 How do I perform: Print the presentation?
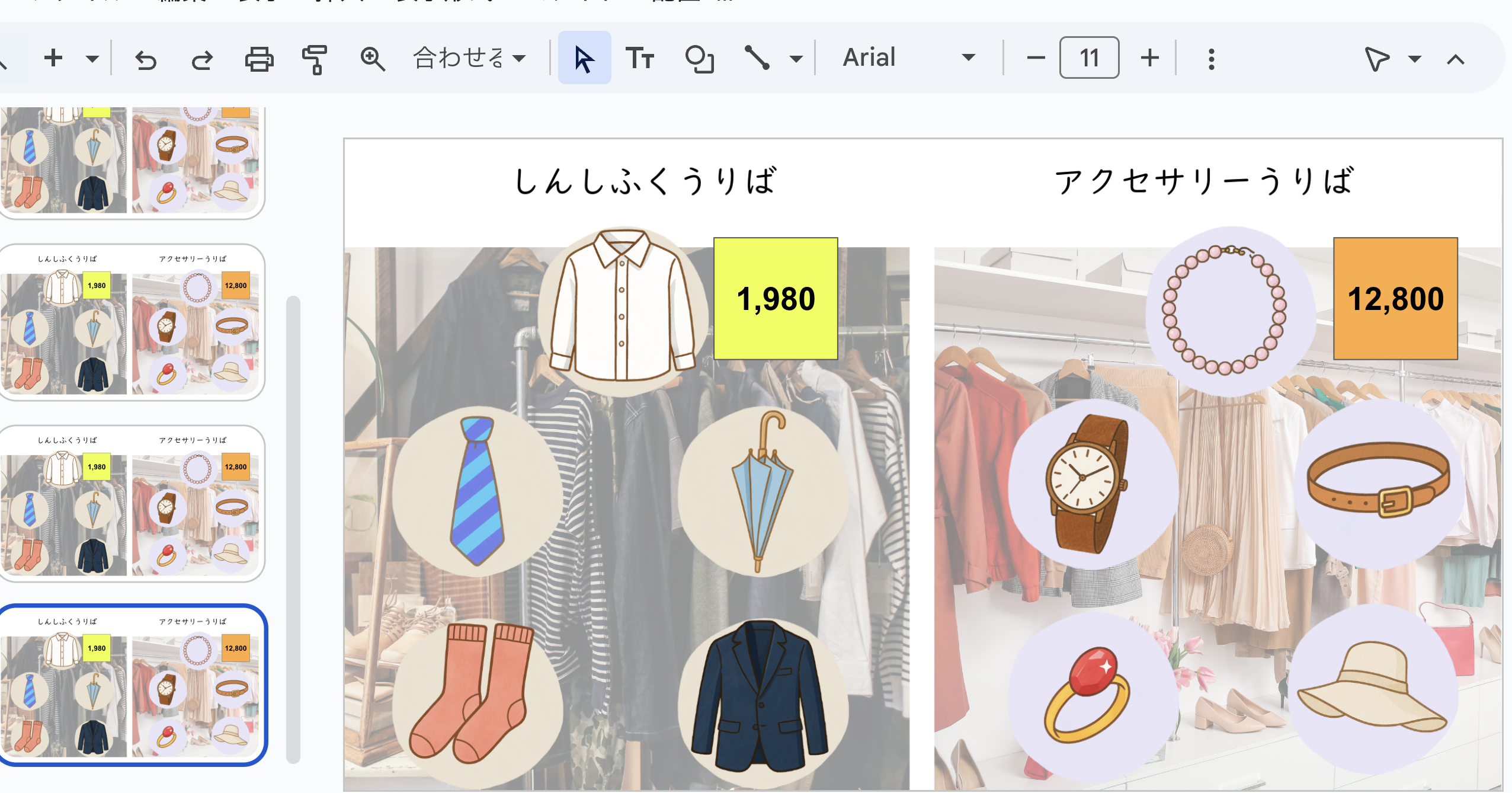tap(259, 59)
